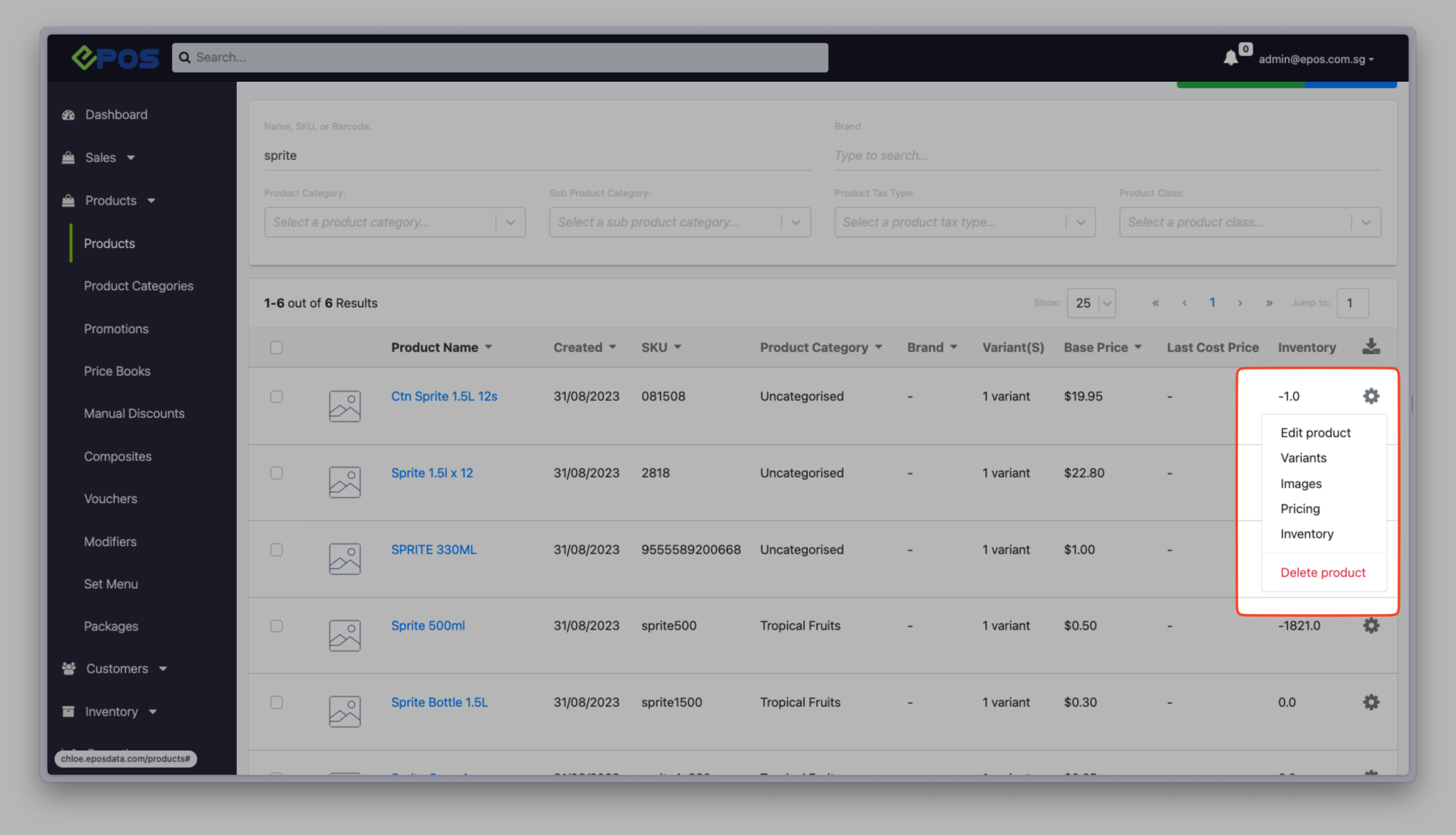Open the Show 25 results dropdown
The image size is (1456, 835).
click(x=1091, y=303)
